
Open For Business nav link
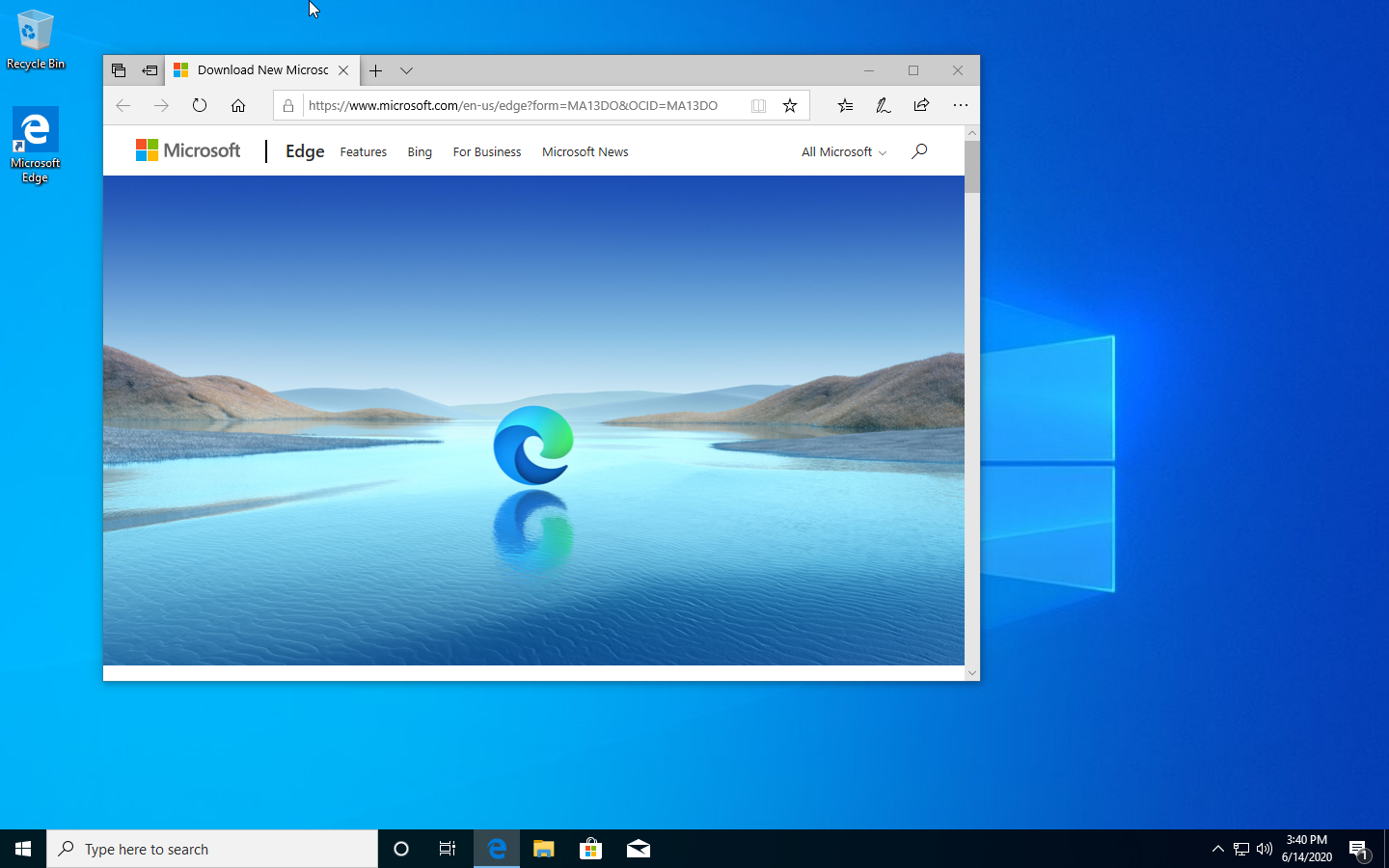[487, 152]
